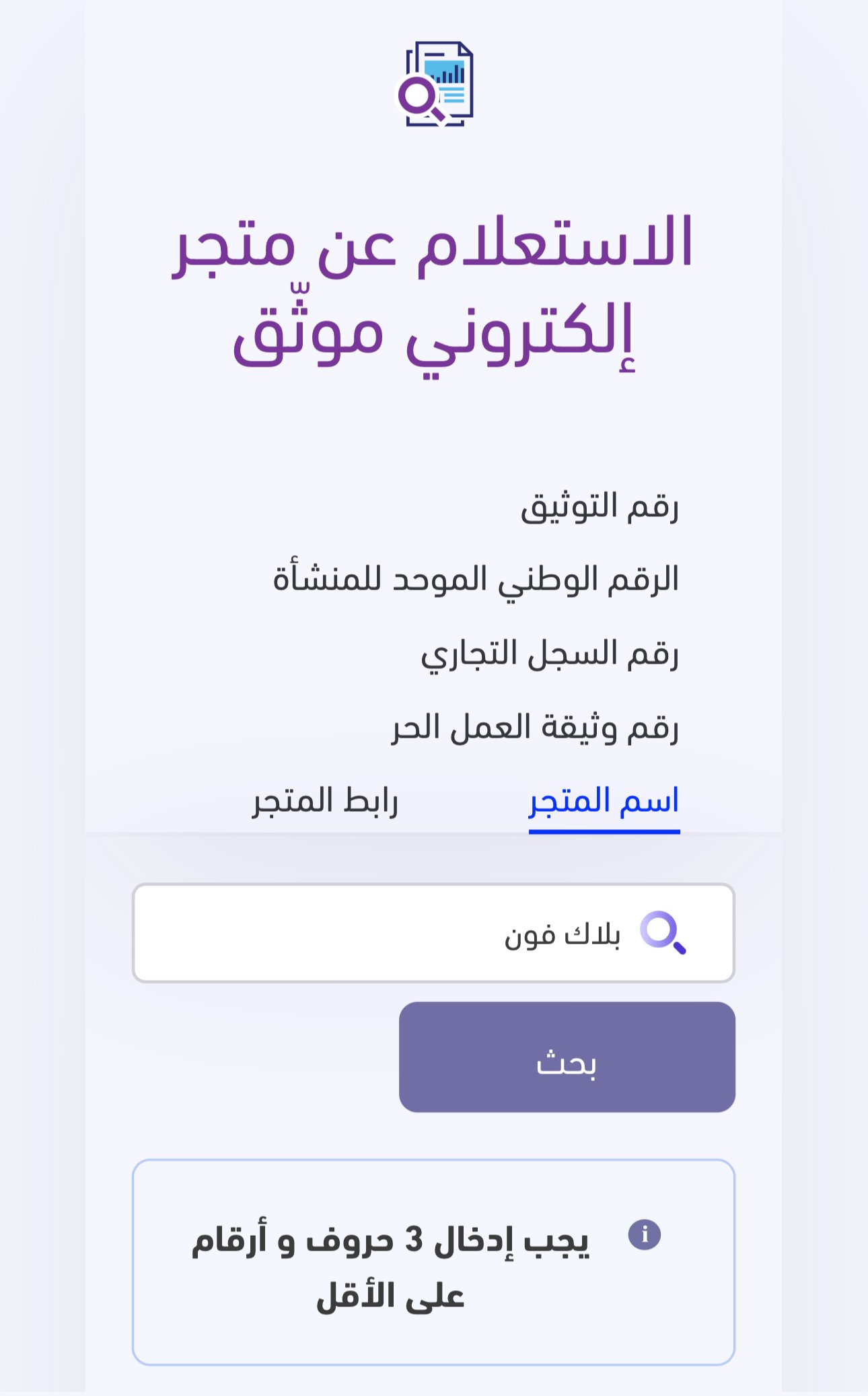The width and height of the screenshot is (868, 1396).
Task: Click the round info icon in the notice
Action: [x=644, y=1234]
